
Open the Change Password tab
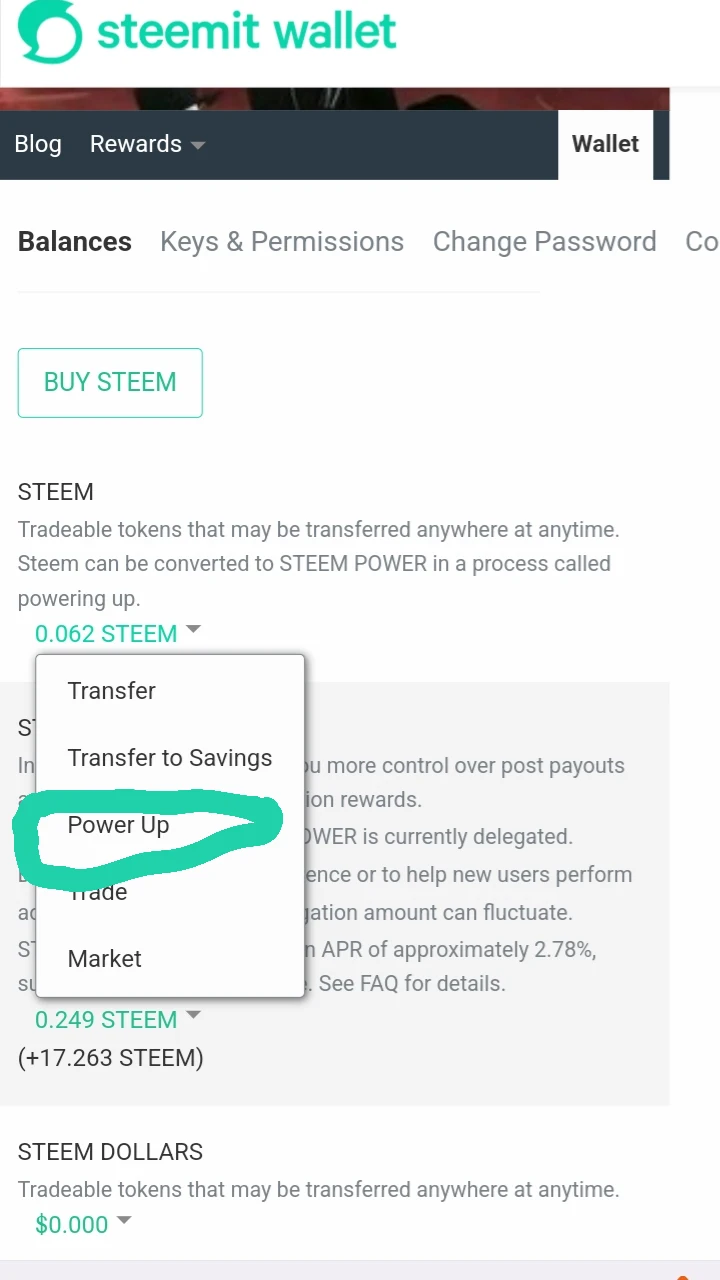(545, 242)
